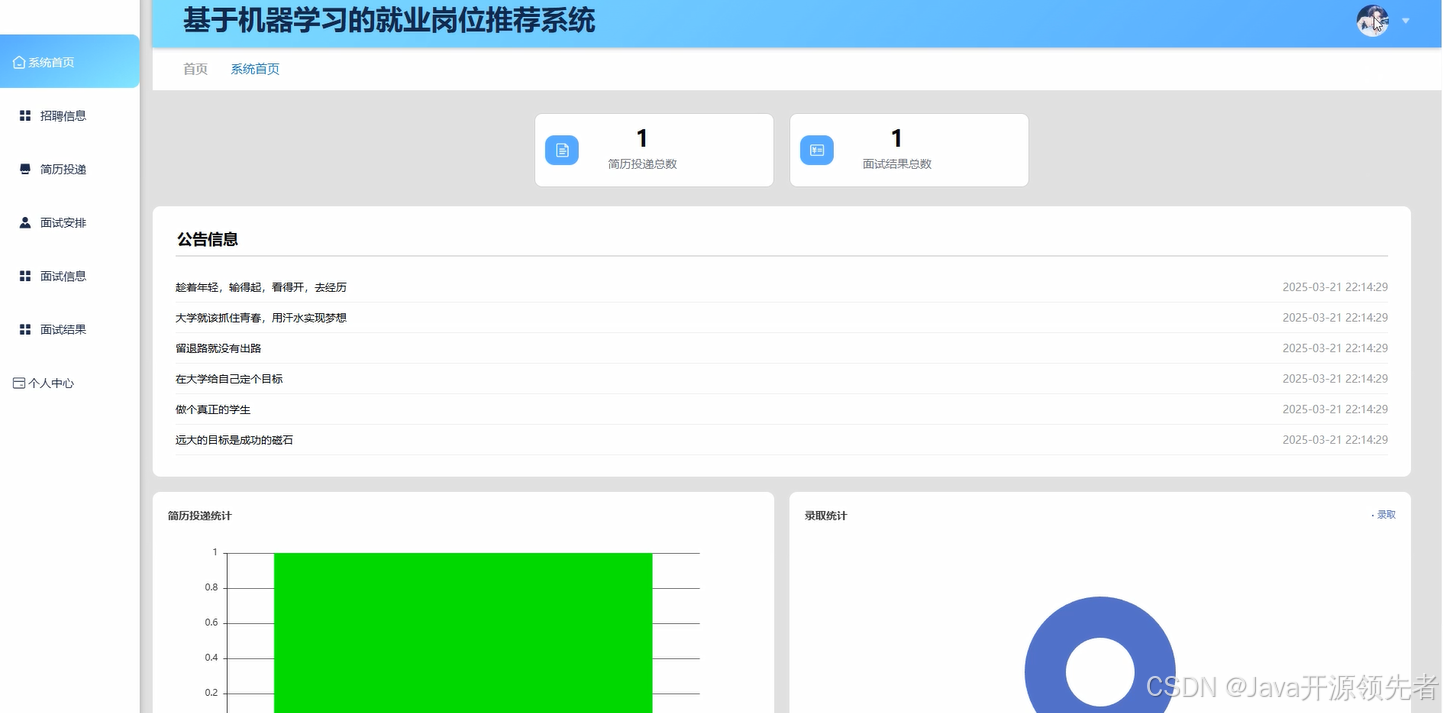Viewport: 1443px width, 713px height.
Task: Toggle the 录取 legend in 录取统计 chart
Action: tap(1386, 514)
